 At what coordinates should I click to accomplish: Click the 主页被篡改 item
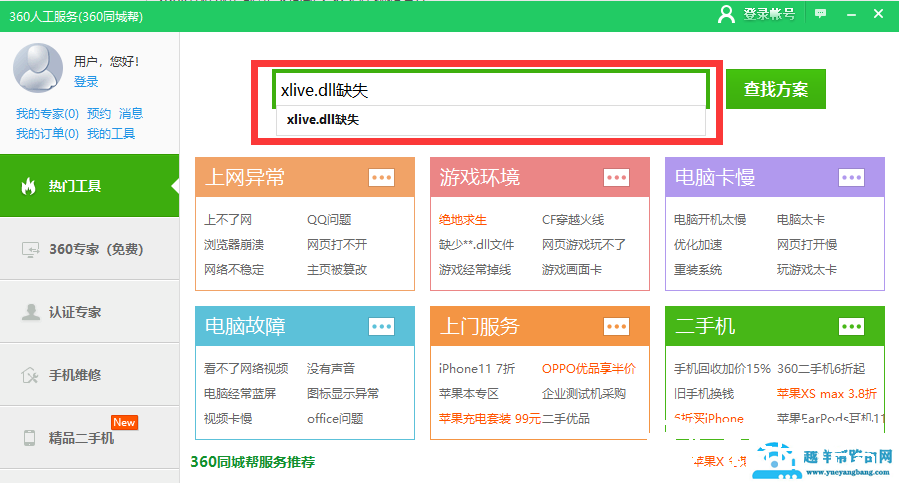pyautogui.click(x=337, y=270)
